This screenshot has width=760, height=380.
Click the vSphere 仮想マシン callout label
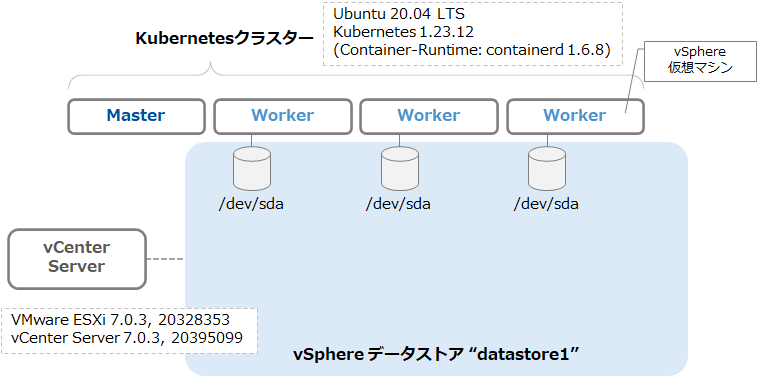point(699,61)
